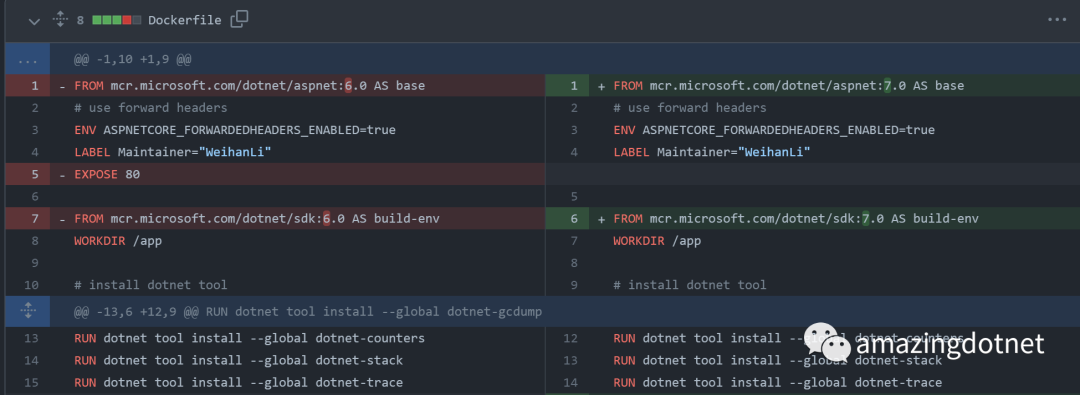Select hunk header '@@ -1,10 +1,9 @@'
1080x395 pixels.
(132, 60)
